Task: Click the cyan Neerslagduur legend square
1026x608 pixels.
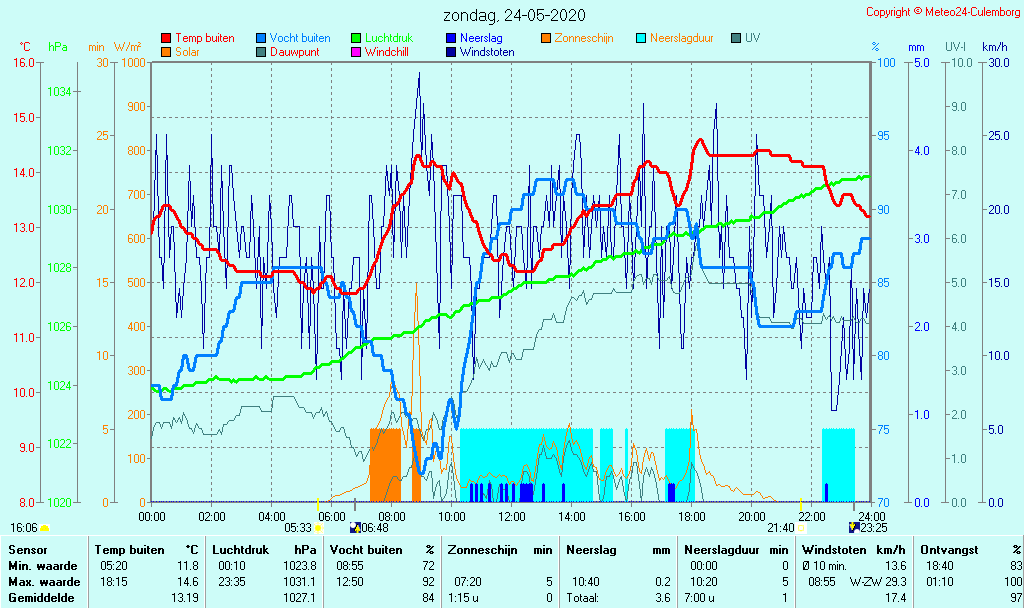Action: 641,39
